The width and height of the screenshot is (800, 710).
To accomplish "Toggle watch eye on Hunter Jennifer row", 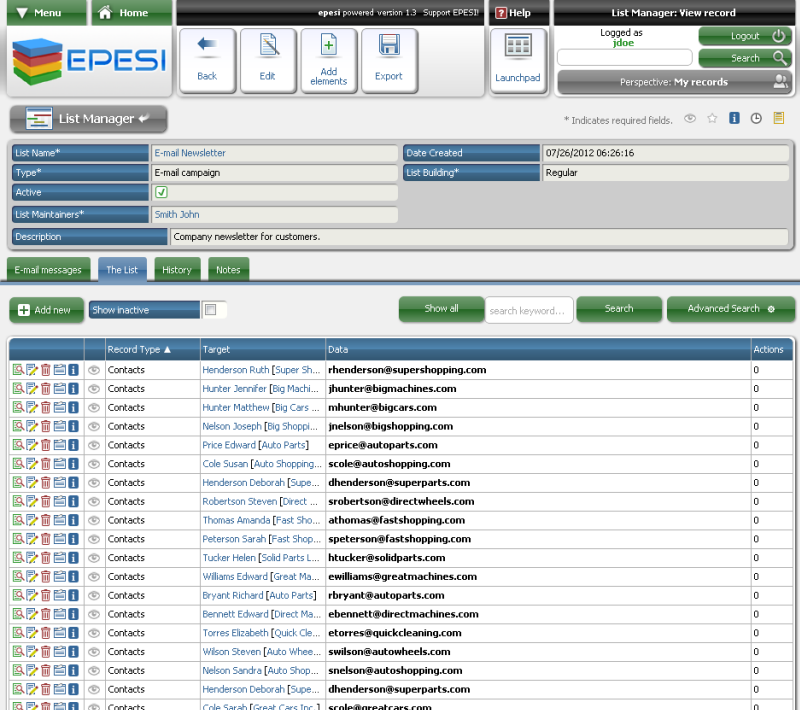I will tap(94, 389).
